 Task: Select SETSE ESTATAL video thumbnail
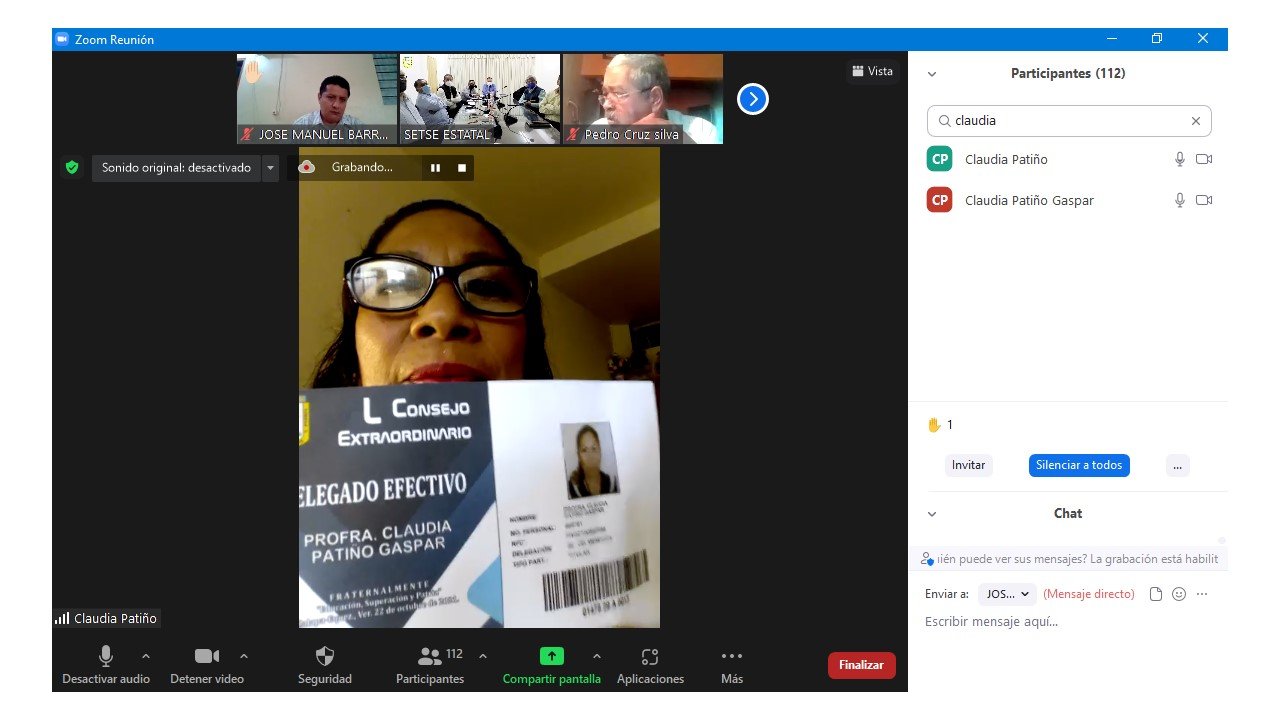[480, 99]
